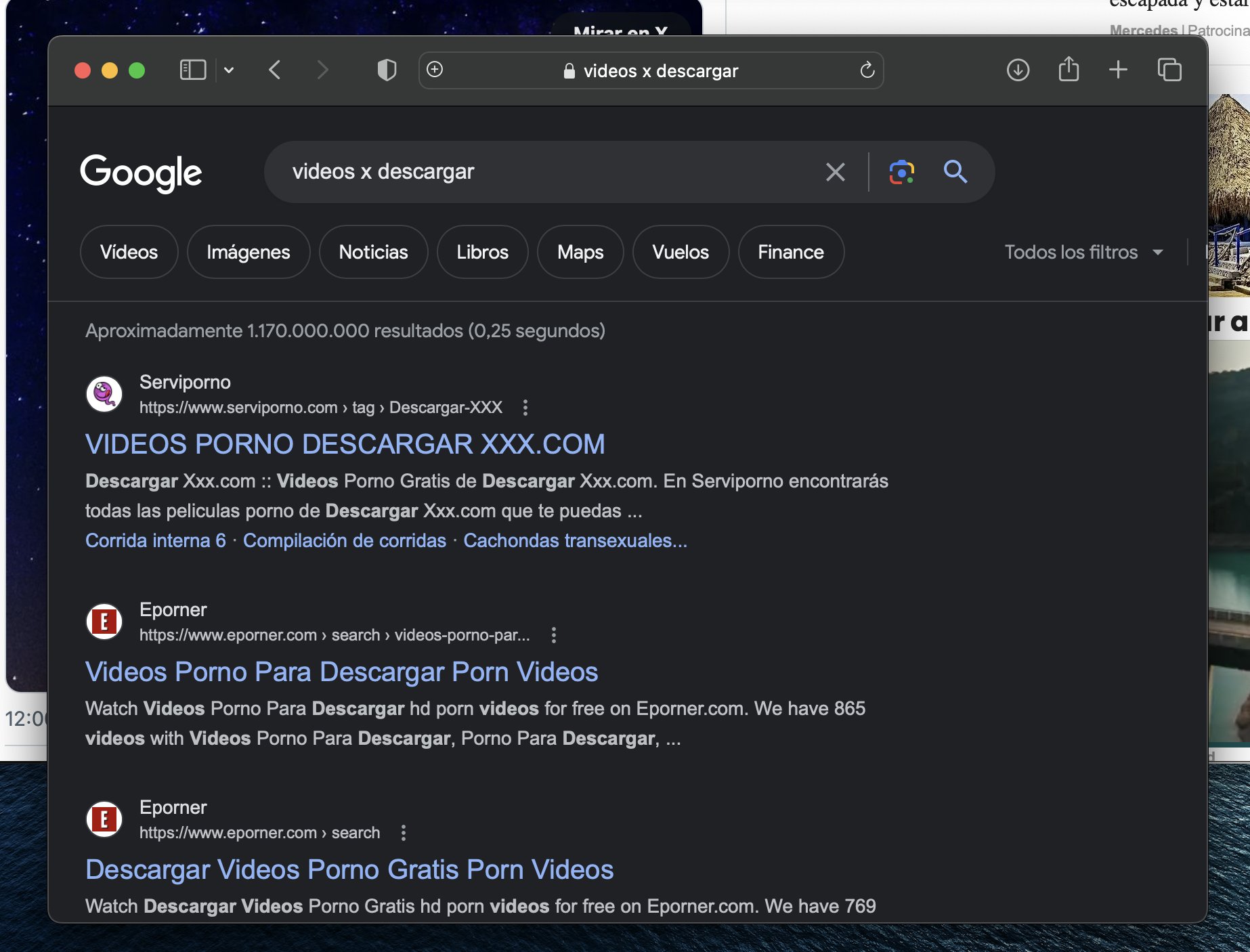Image resolution: width=1250 pixels, height=952 pixels.
Task: Clear the Google search query
Action: point(835,172)
